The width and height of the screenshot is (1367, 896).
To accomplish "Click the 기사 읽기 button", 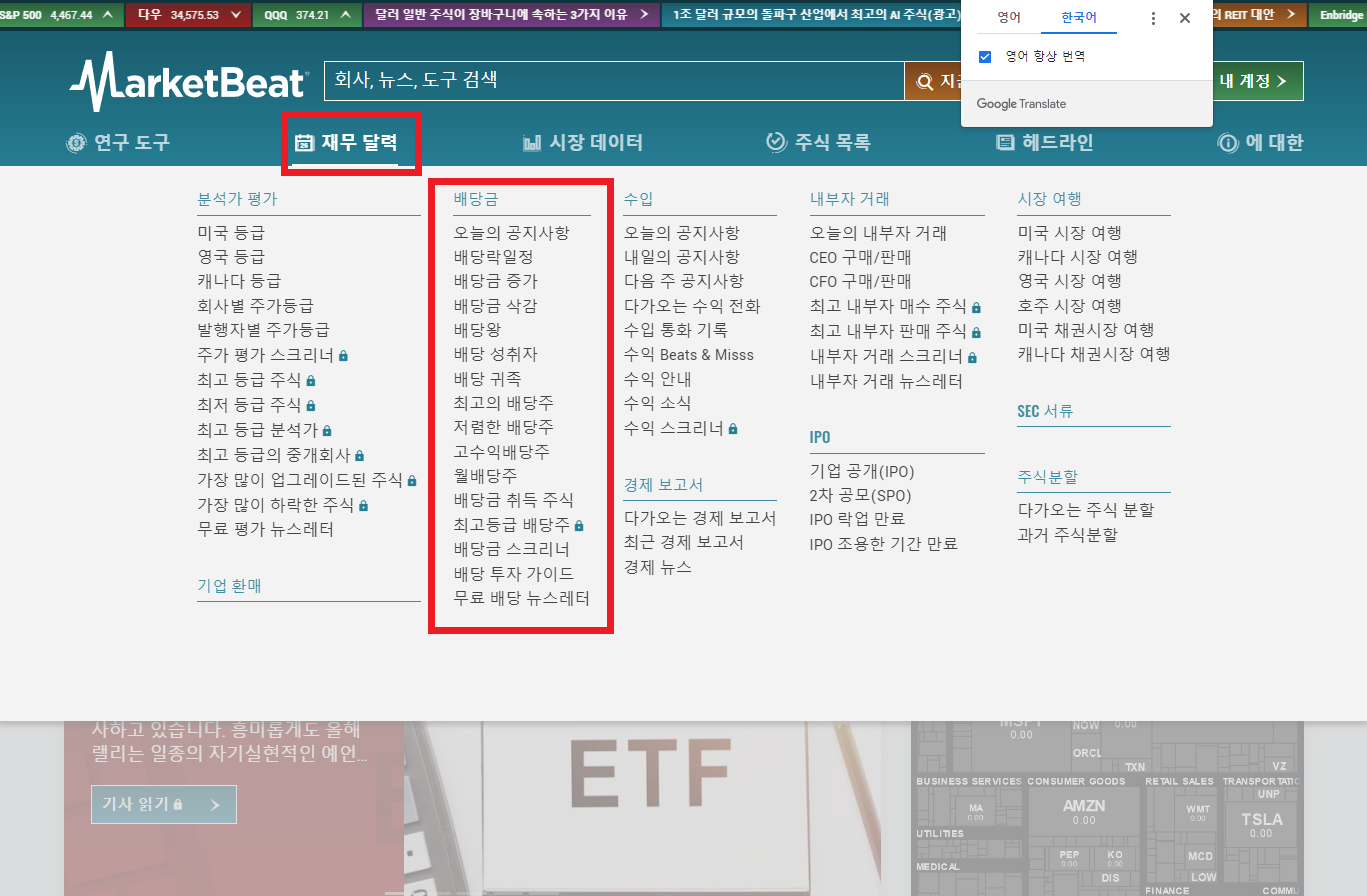I will [163, 804].
